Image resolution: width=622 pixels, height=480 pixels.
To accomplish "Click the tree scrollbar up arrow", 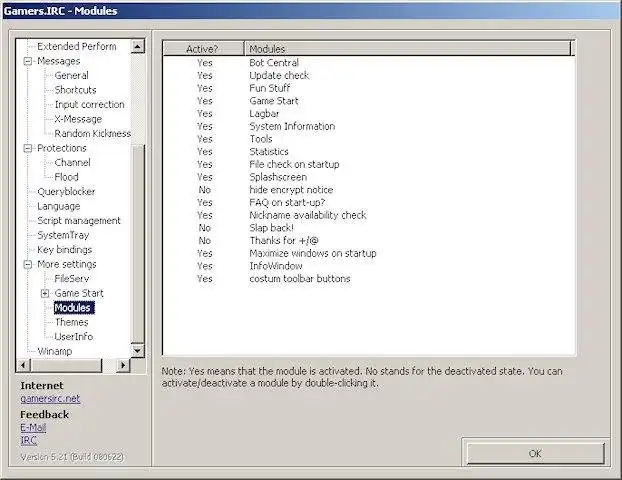I will (x=137, y=46).
